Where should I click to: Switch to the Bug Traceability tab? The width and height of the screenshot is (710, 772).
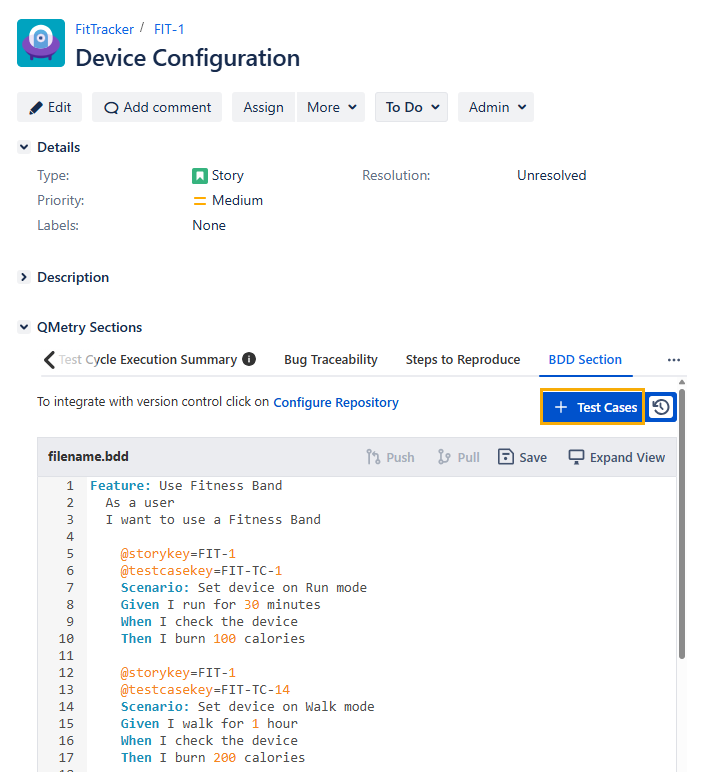(331, 360)
